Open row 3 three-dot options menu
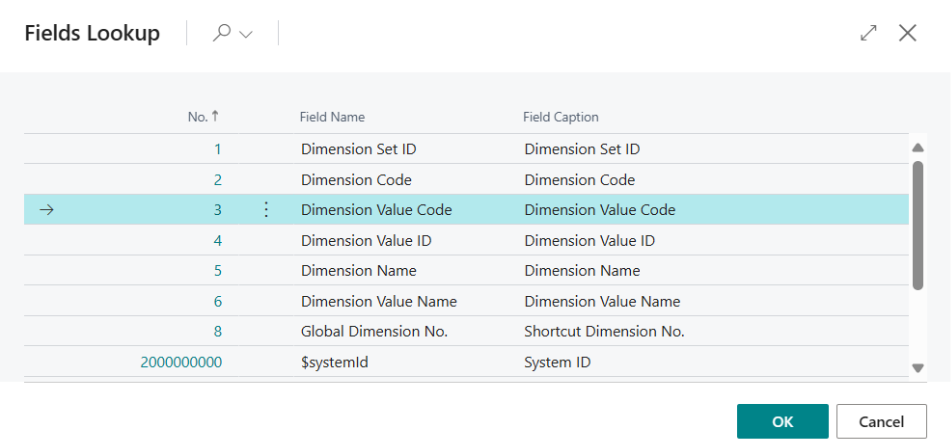The height and width of the screenshot is (441, 951). tap(266, 210)
